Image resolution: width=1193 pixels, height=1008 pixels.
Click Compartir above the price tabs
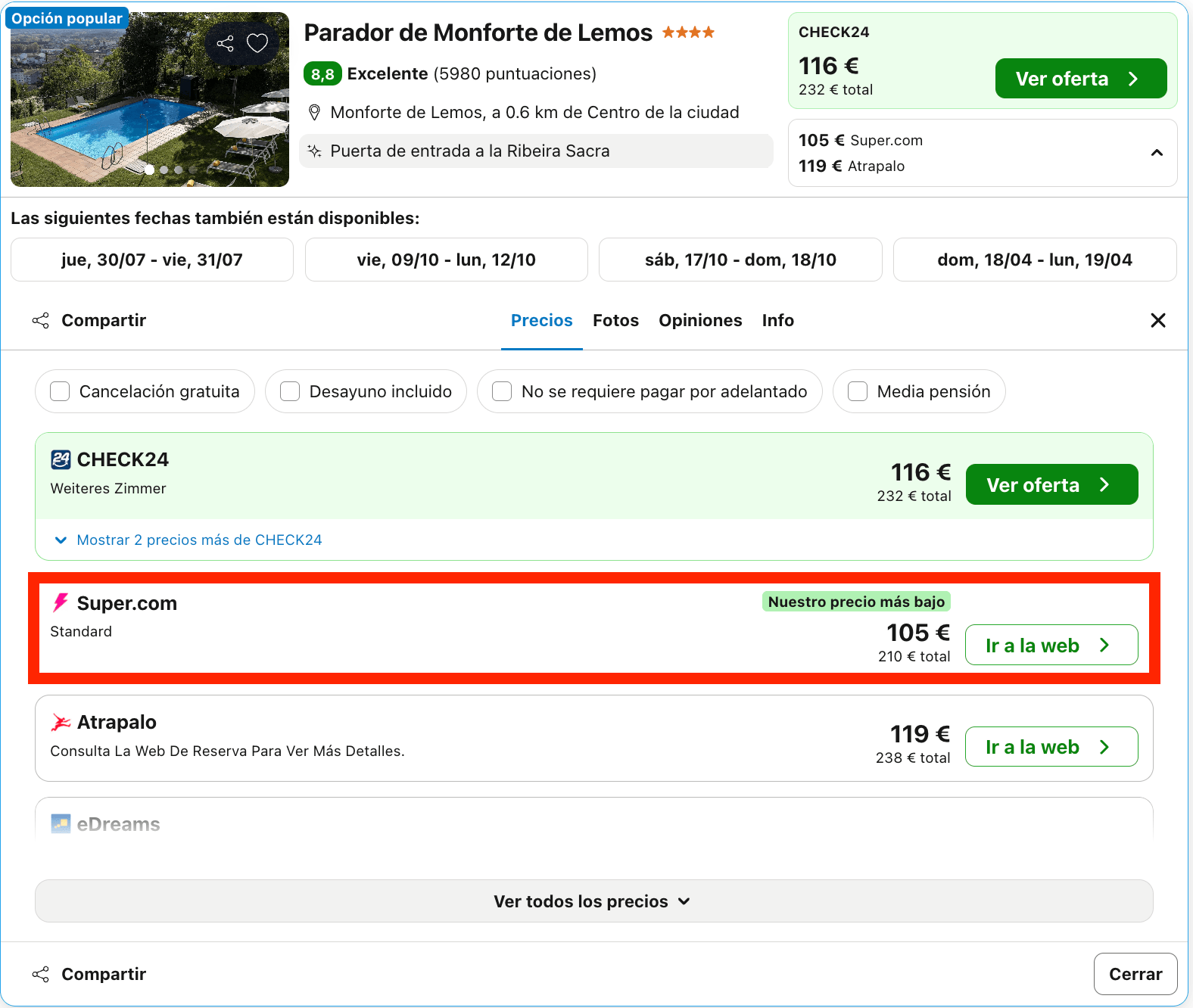pyautogui.click(x=89, y=321)
